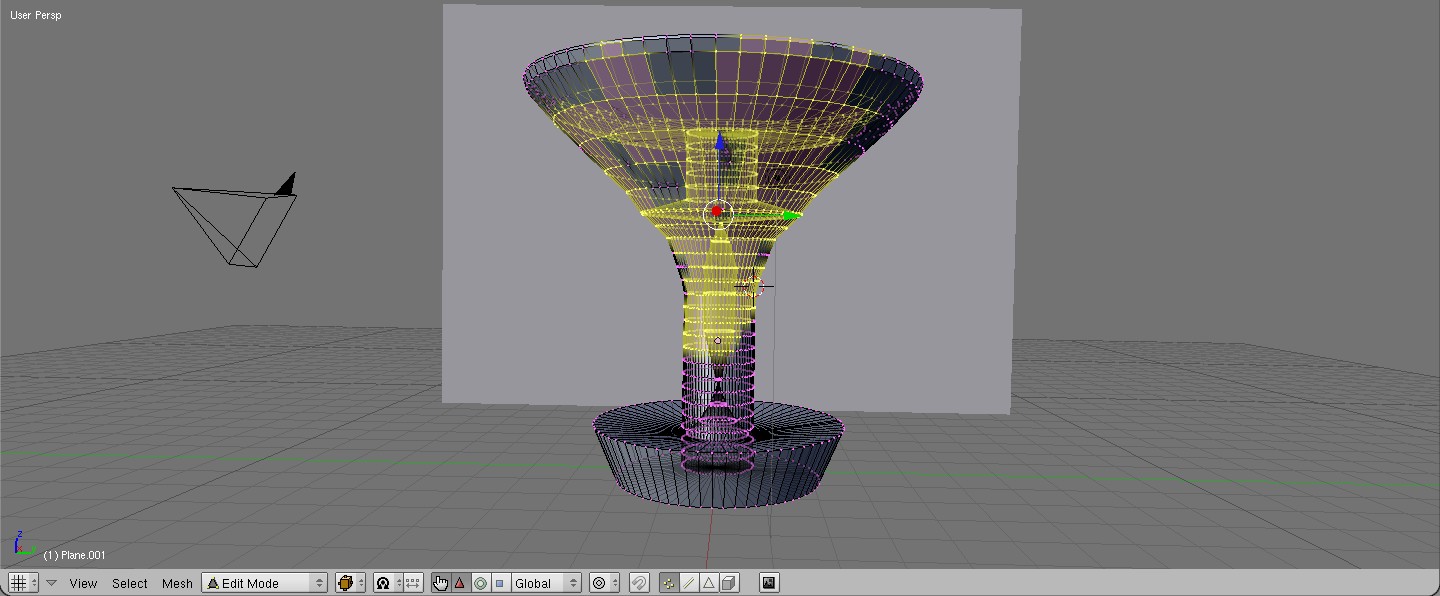
Task: Toggle move object centers only button
Action: point(413,583)
